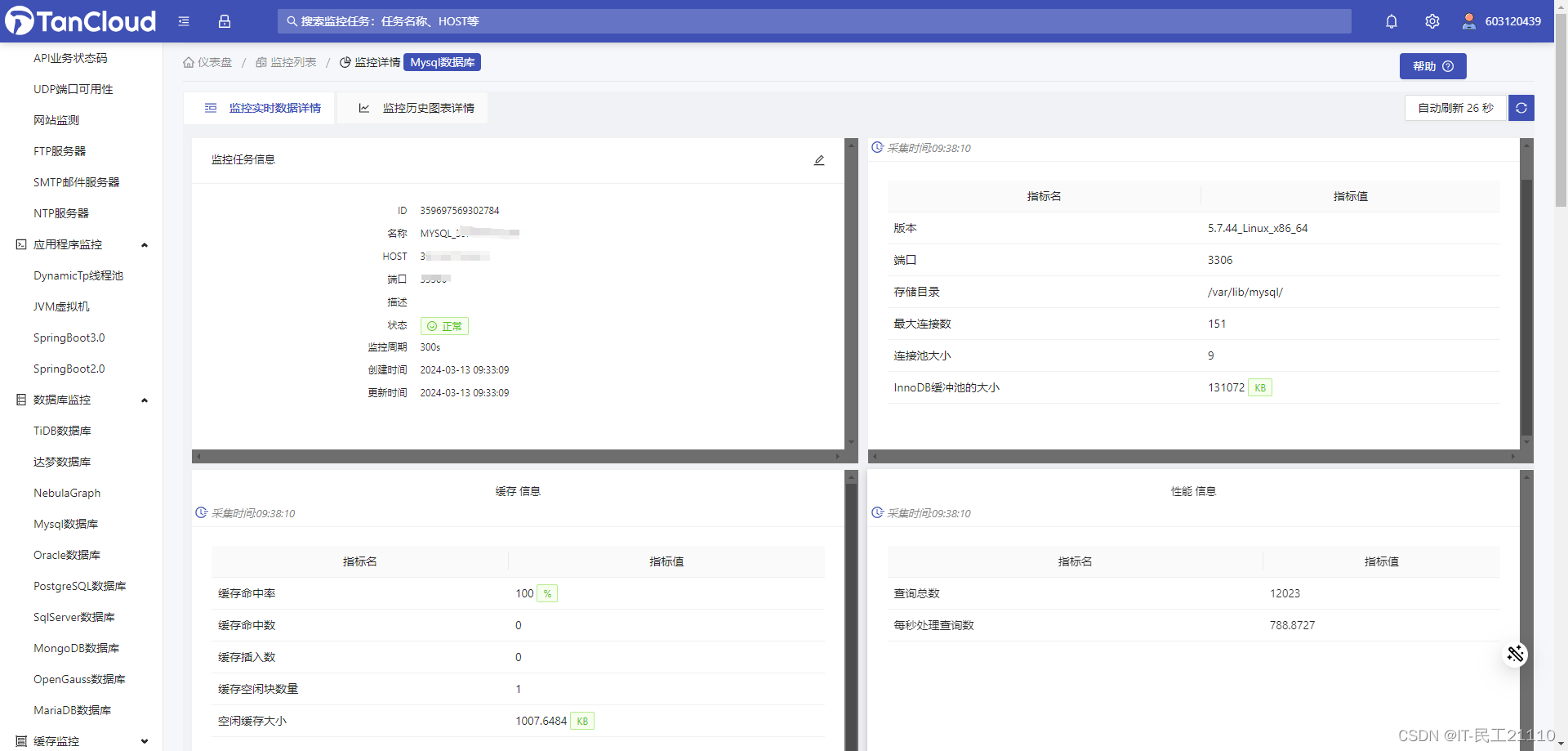This screenshot has height=751, width=1568.
Task: Select Mysql数据库 in sidebar
Action: coord(65,524)
